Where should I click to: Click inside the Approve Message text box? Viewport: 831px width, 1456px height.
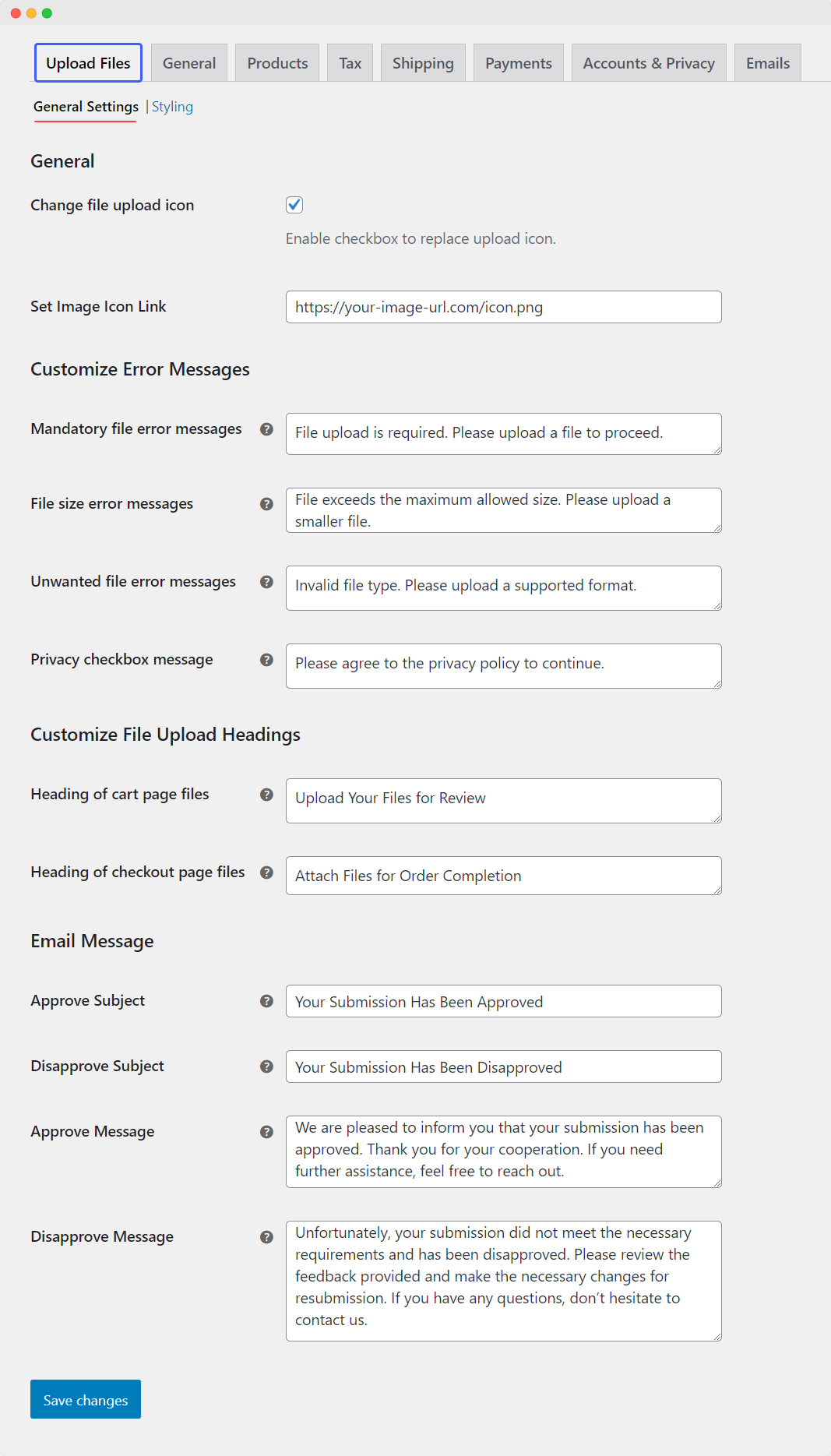503,1151
